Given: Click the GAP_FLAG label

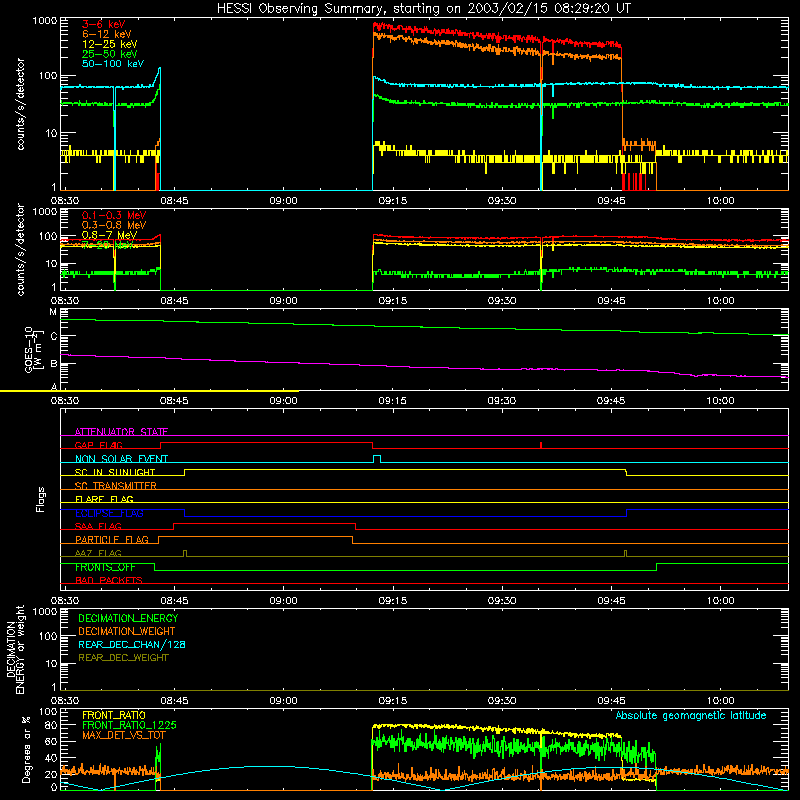Looking at the screenshot, I should coord(98,445).
